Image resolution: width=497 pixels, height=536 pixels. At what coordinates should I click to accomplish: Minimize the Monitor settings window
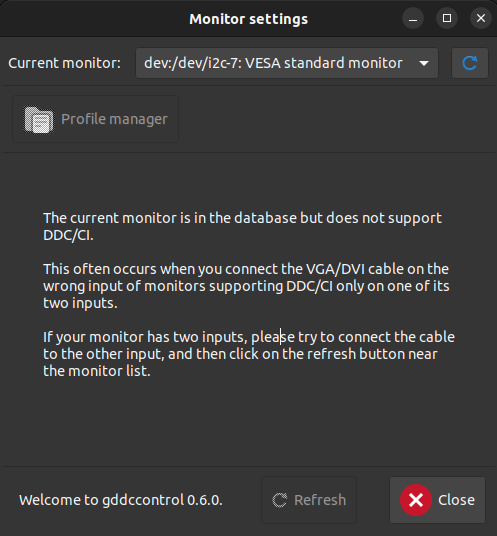[413, 18]
